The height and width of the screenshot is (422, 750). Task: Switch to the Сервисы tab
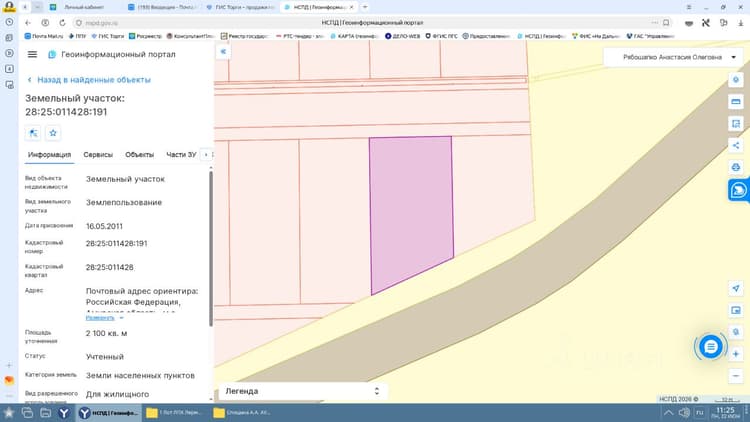[98, 155]
